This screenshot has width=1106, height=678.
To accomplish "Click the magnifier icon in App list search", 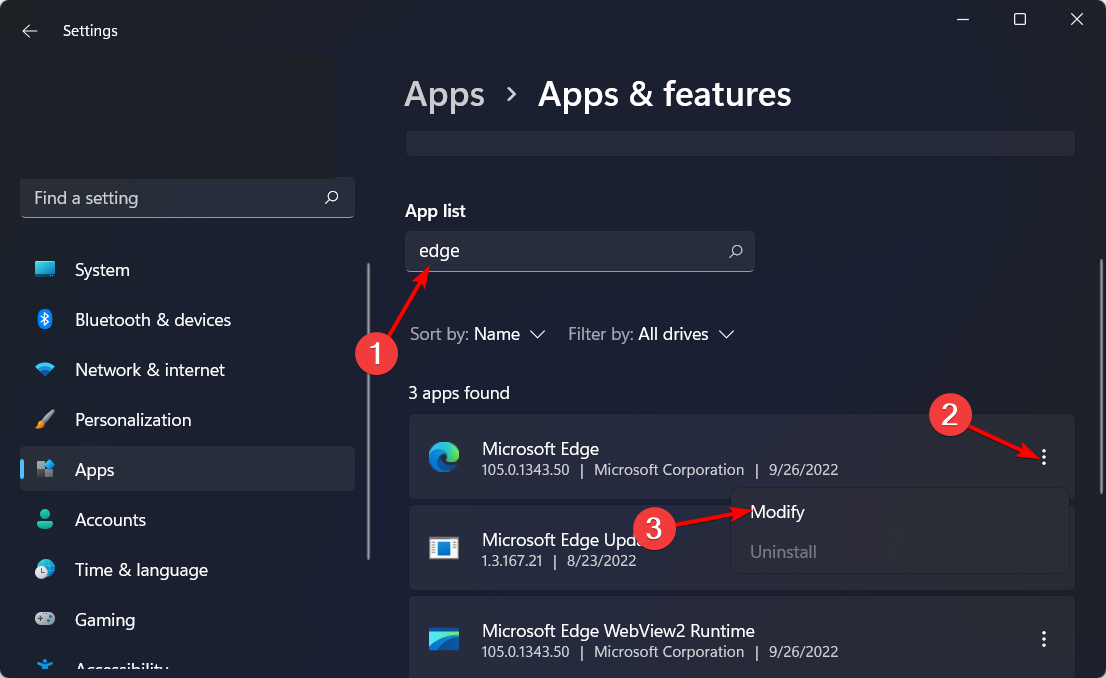I will (736, 251).
